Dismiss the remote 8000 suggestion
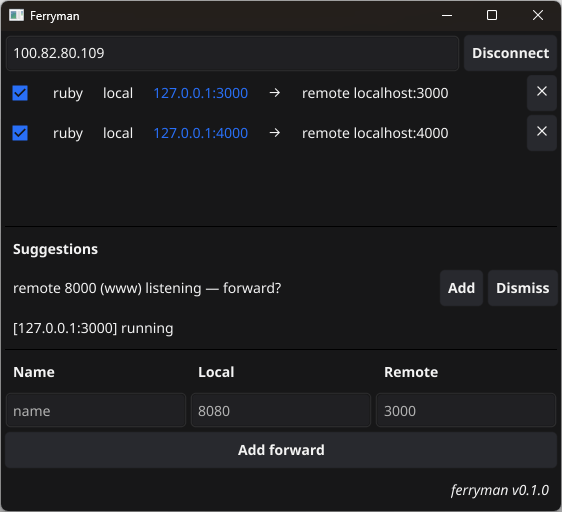Screen dimensions: 562x512 coord(523,288)
